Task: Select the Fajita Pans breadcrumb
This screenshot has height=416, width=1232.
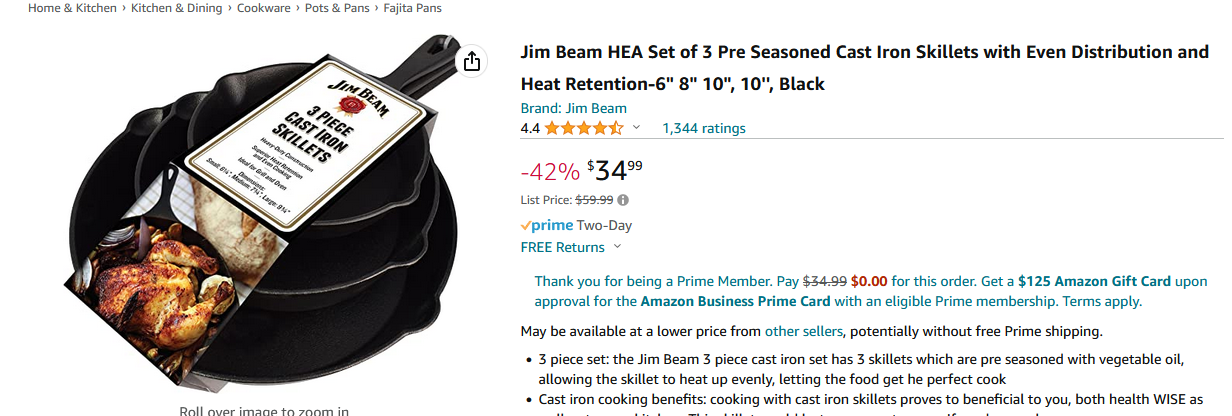Action: pyautogui.click(x=413, y=8)
